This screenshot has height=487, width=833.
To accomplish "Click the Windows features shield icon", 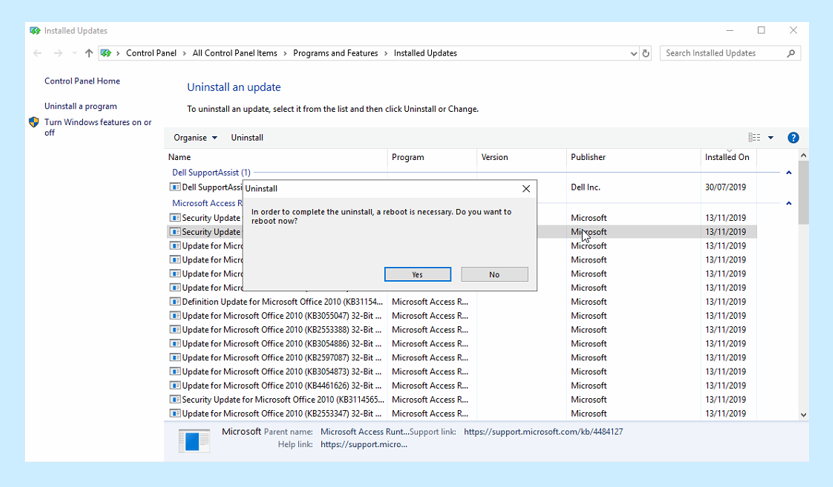I will point(34,122).
